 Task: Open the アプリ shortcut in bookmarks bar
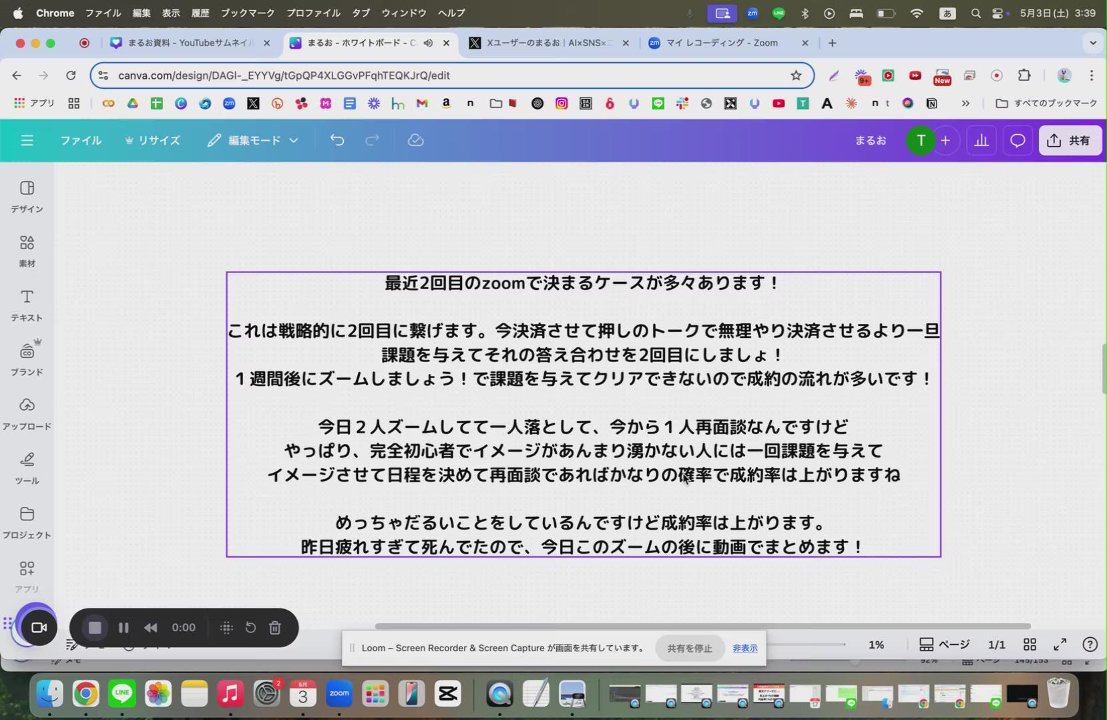[x=34, y=103]
